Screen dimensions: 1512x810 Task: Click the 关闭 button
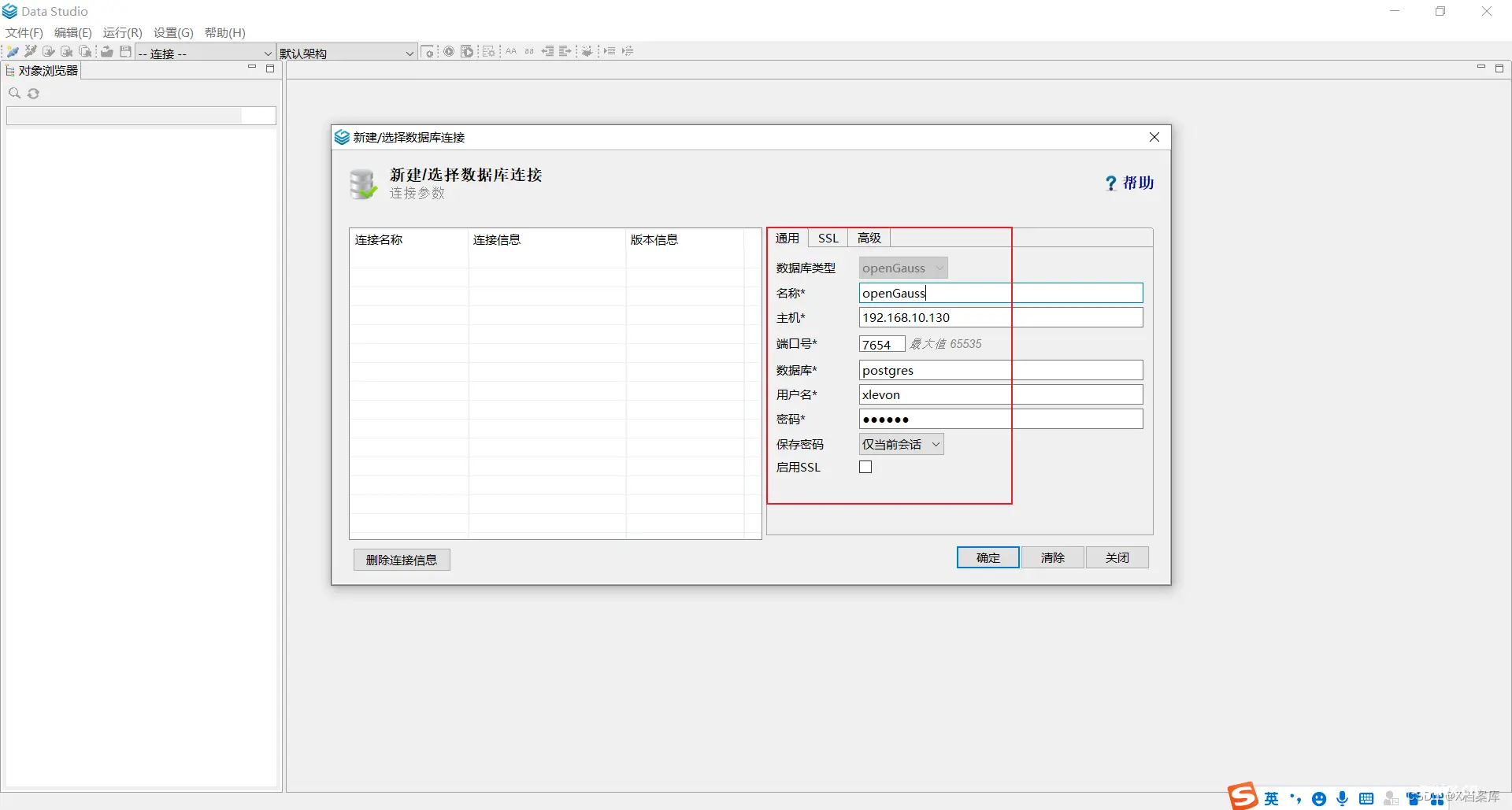[1117, 557]
